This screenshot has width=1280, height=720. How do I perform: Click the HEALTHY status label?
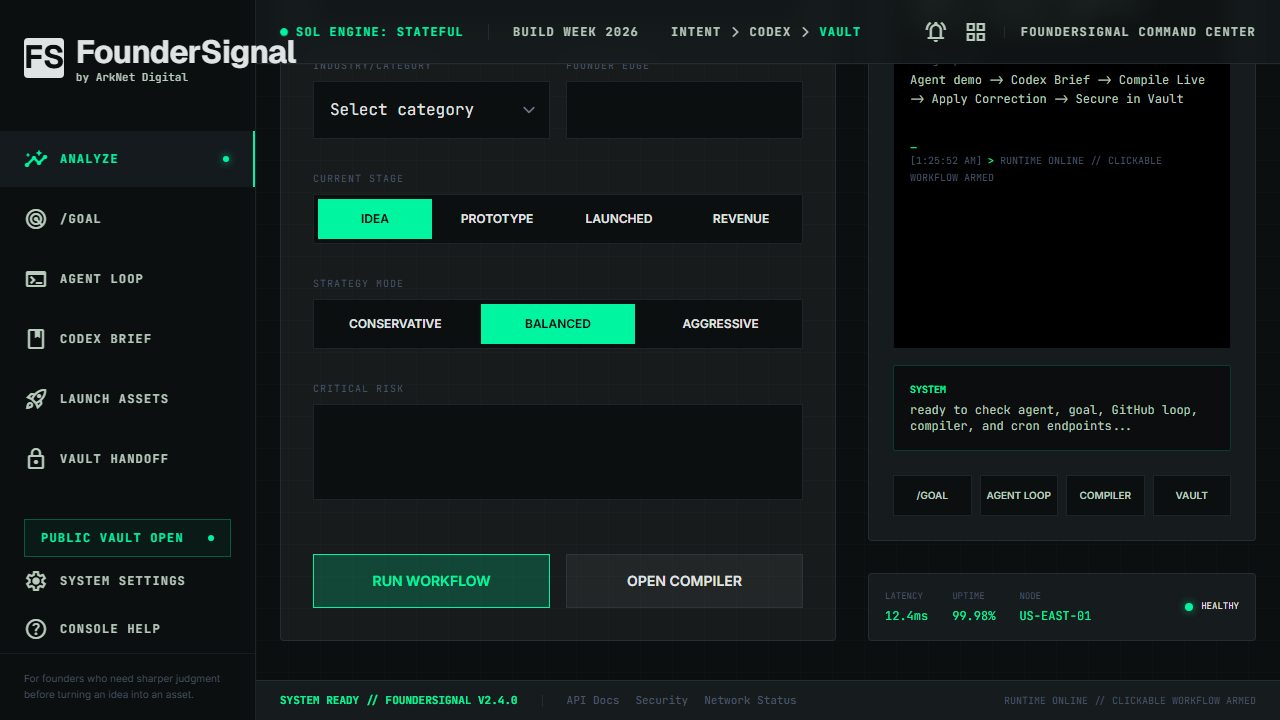(1220, 606)
